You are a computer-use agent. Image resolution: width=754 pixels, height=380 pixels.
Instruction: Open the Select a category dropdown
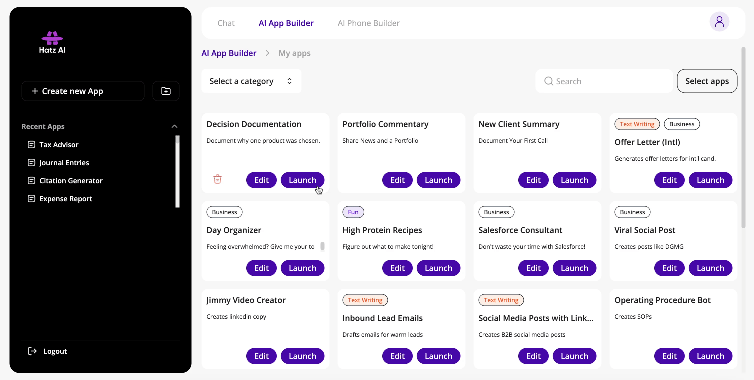(251, 81)
